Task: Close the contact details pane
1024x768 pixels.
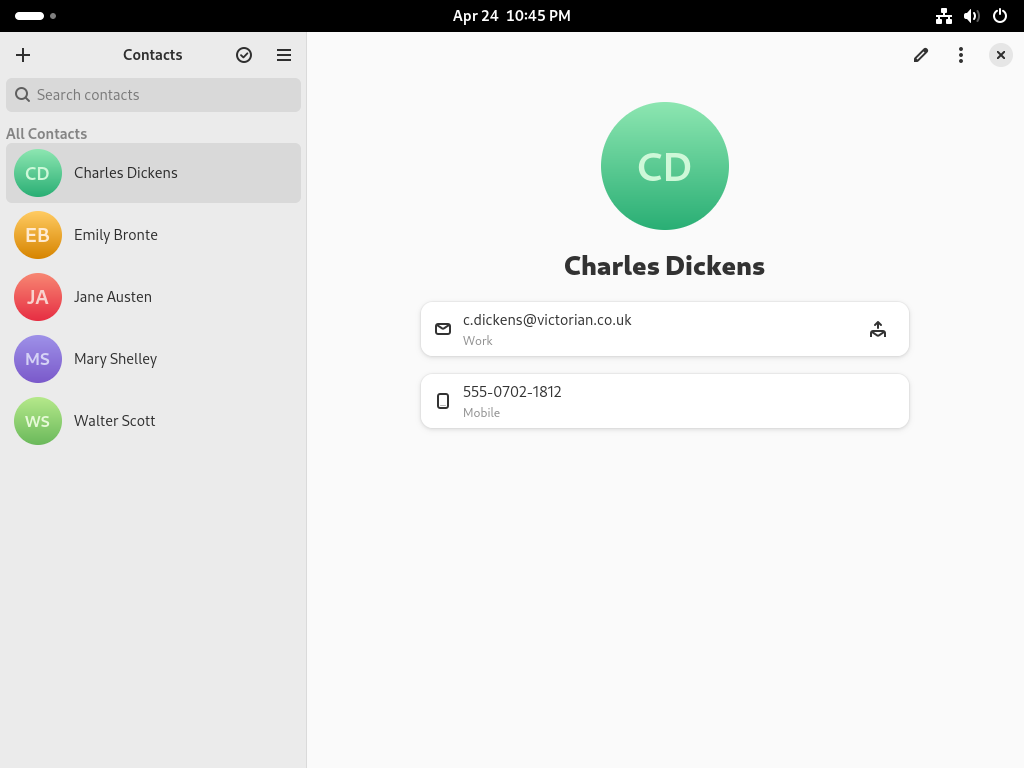Action: point(1000,55)
